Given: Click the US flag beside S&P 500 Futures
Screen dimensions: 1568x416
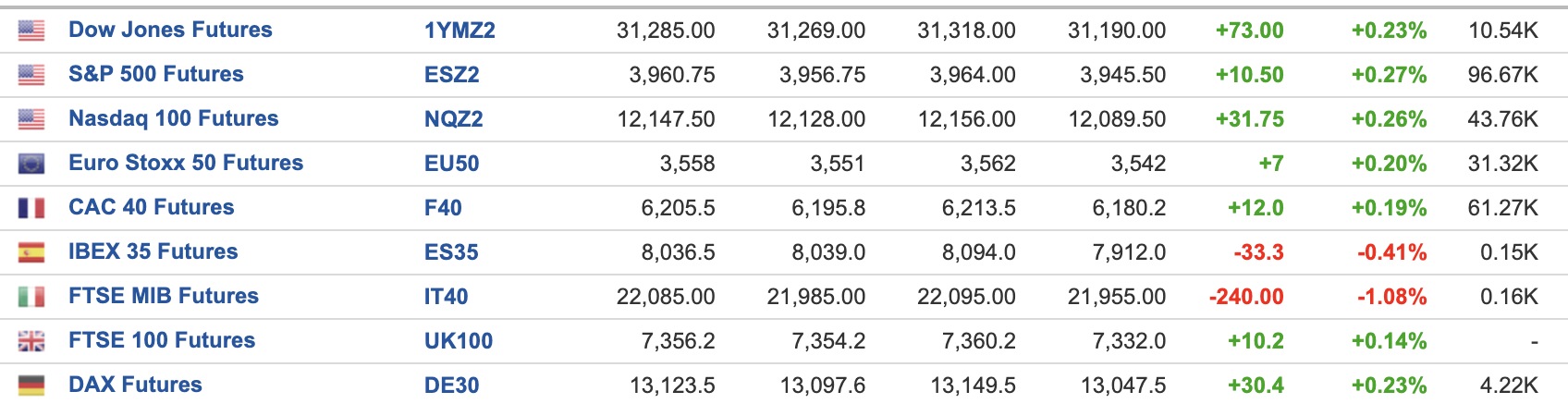Looking at the screenshot, I should [x=31, y=75].
